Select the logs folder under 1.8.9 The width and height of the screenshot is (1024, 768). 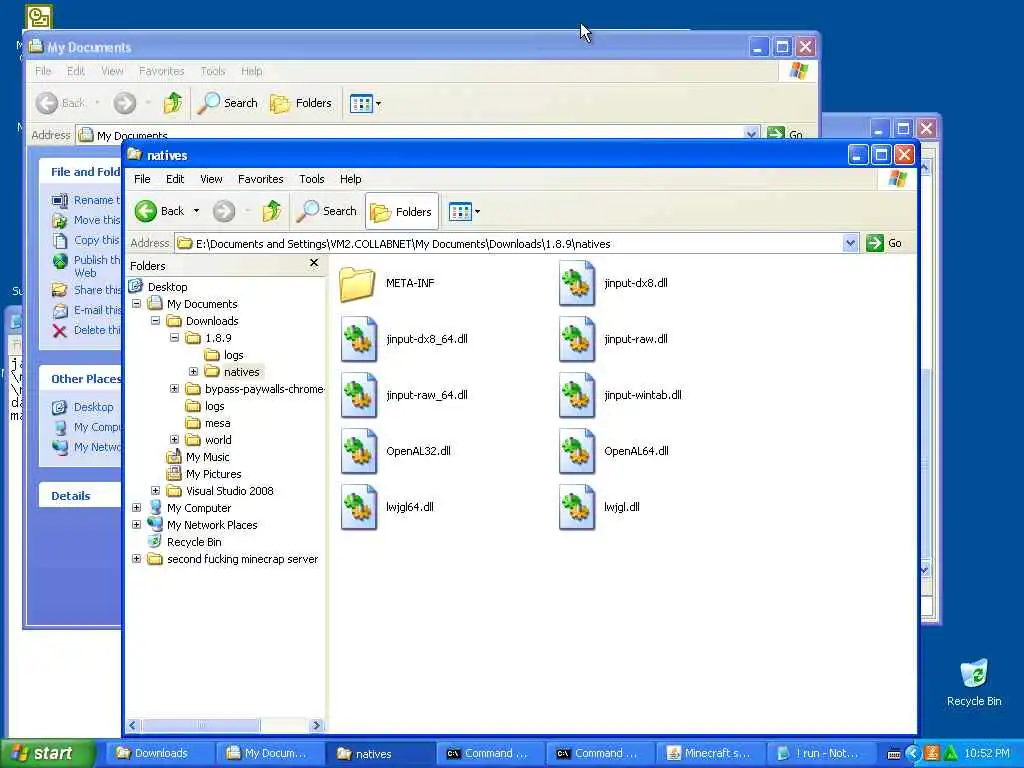(233, 355)
